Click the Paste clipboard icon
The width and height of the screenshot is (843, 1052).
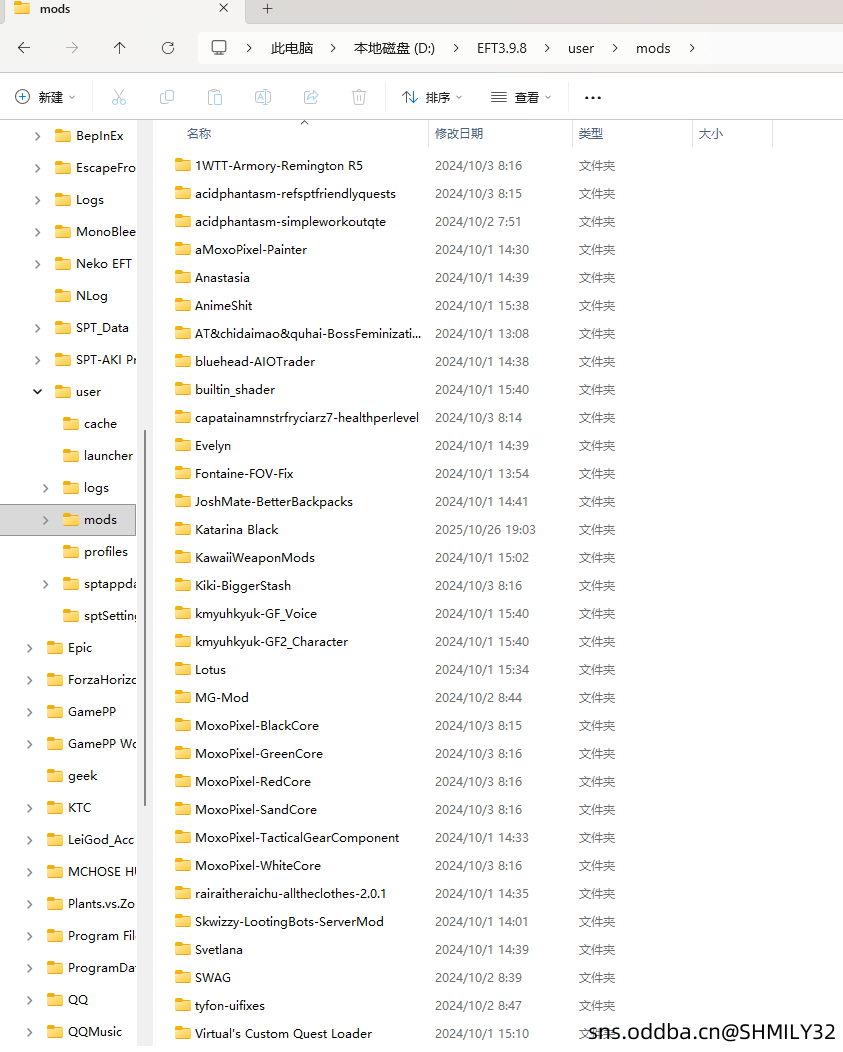point(215,97)
